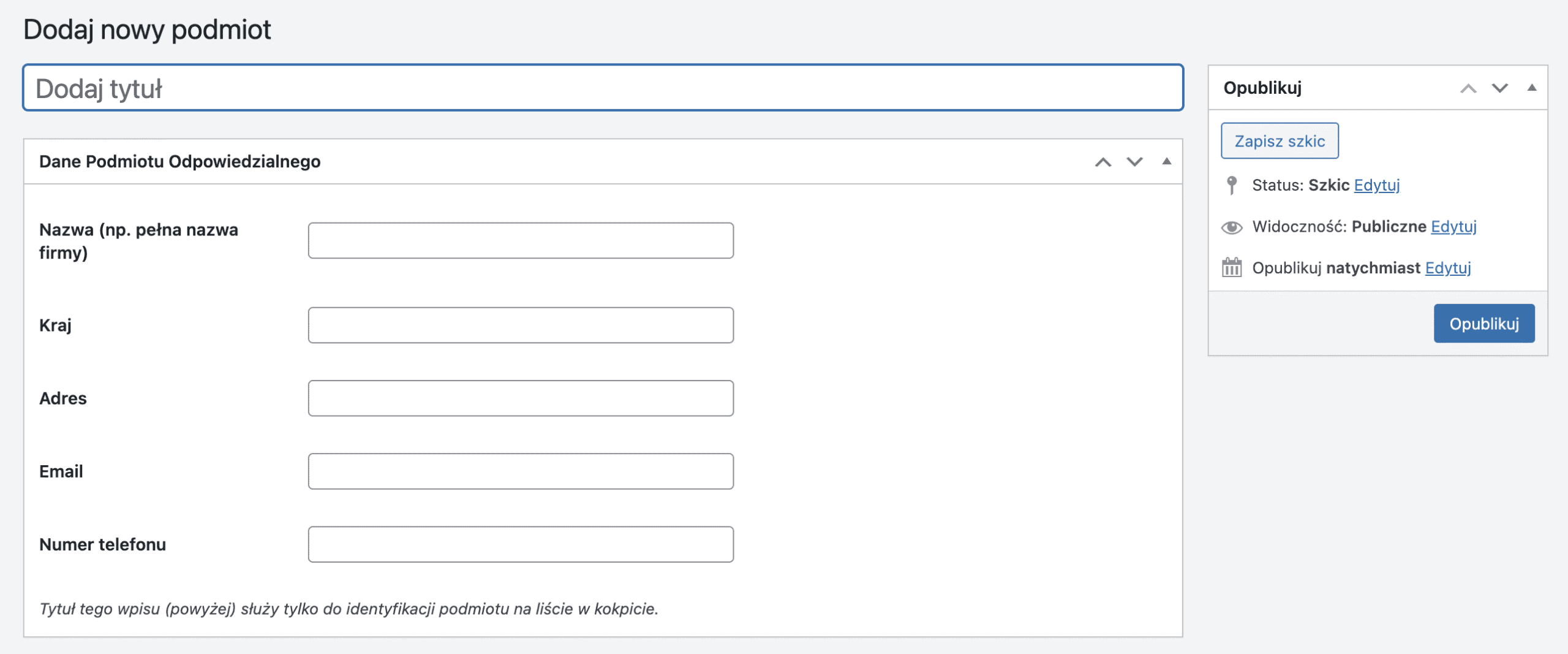The image size is (1568, 654).
Task: Move Dane Podmiotu Odpowiedzialnego panel down
Action: [1134, 162]
